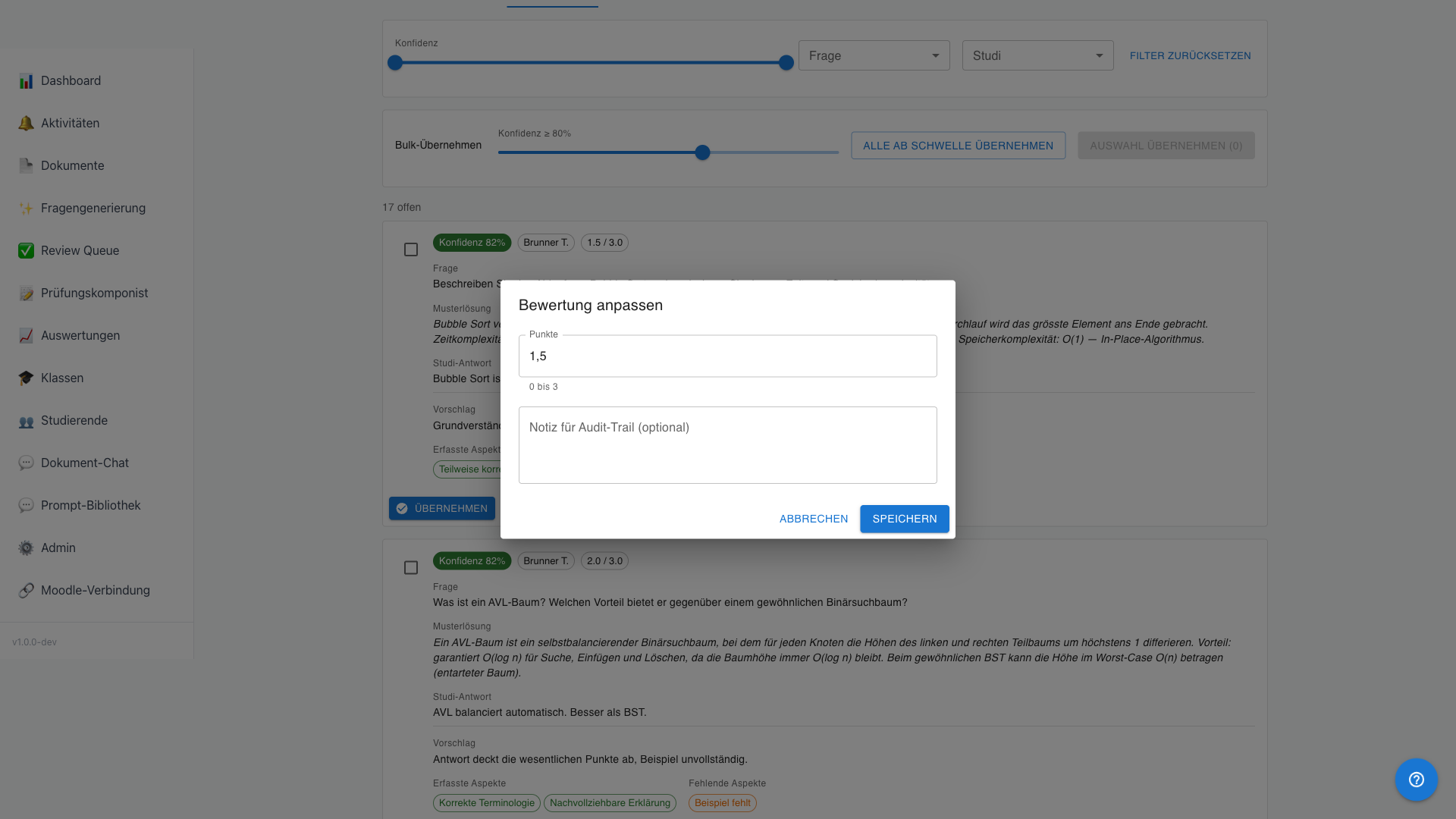
Task: Click the Studierende people icon
Action: [26, 421]
